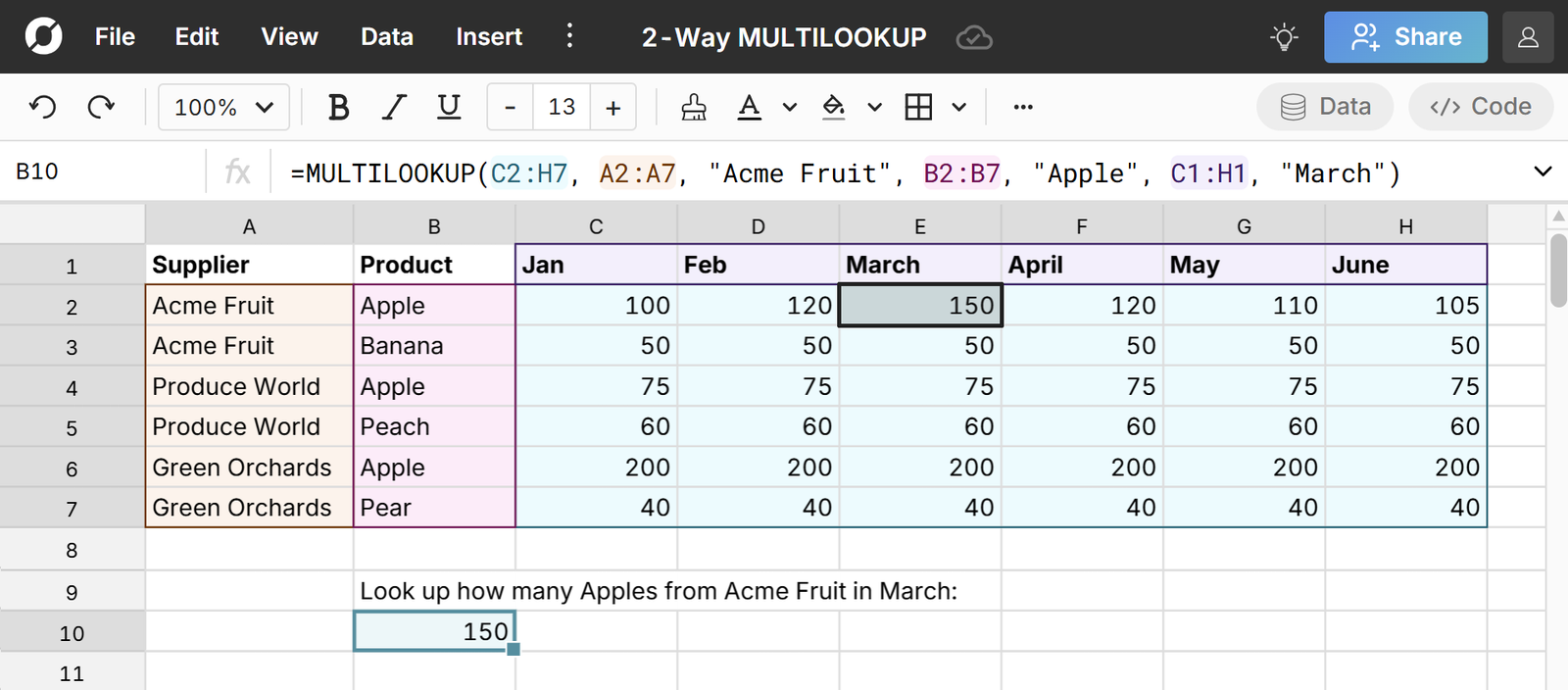Image resolution: width=1568 pixels, height=690 pixels.
Task: Click the Peach product cell
Action: point(434,426)
